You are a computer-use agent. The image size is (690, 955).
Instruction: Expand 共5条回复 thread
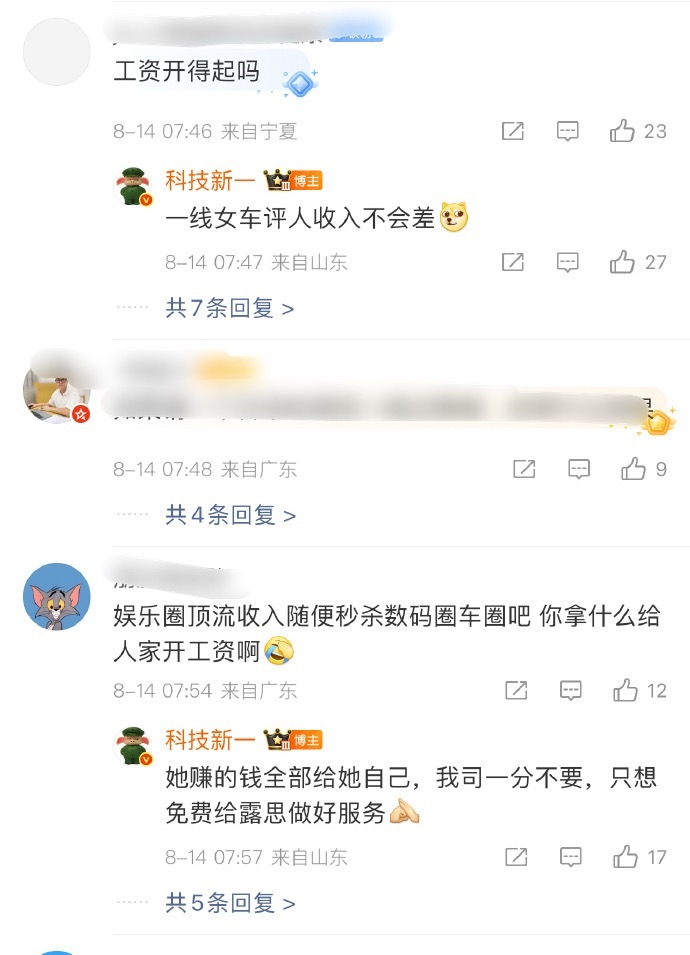(230, 903)
